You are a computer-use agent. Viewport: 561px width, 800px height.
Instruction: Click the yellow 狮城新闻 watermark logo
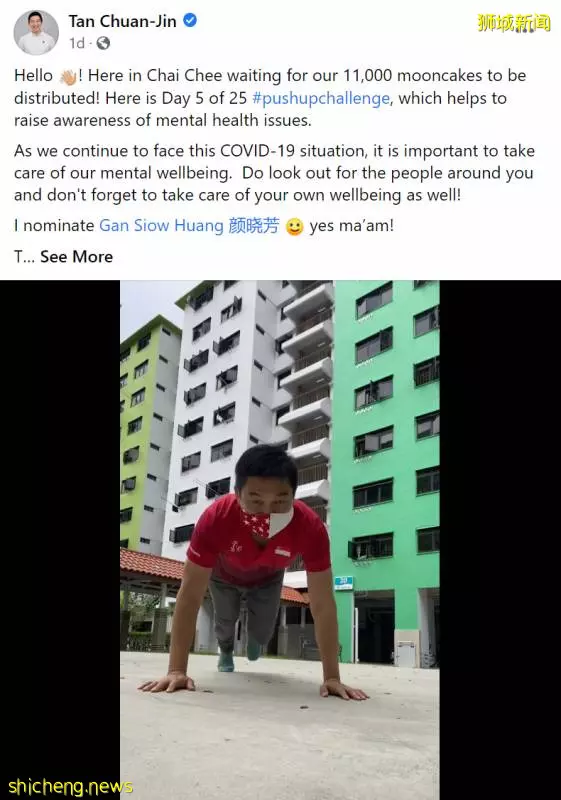(x=514, y=22)
